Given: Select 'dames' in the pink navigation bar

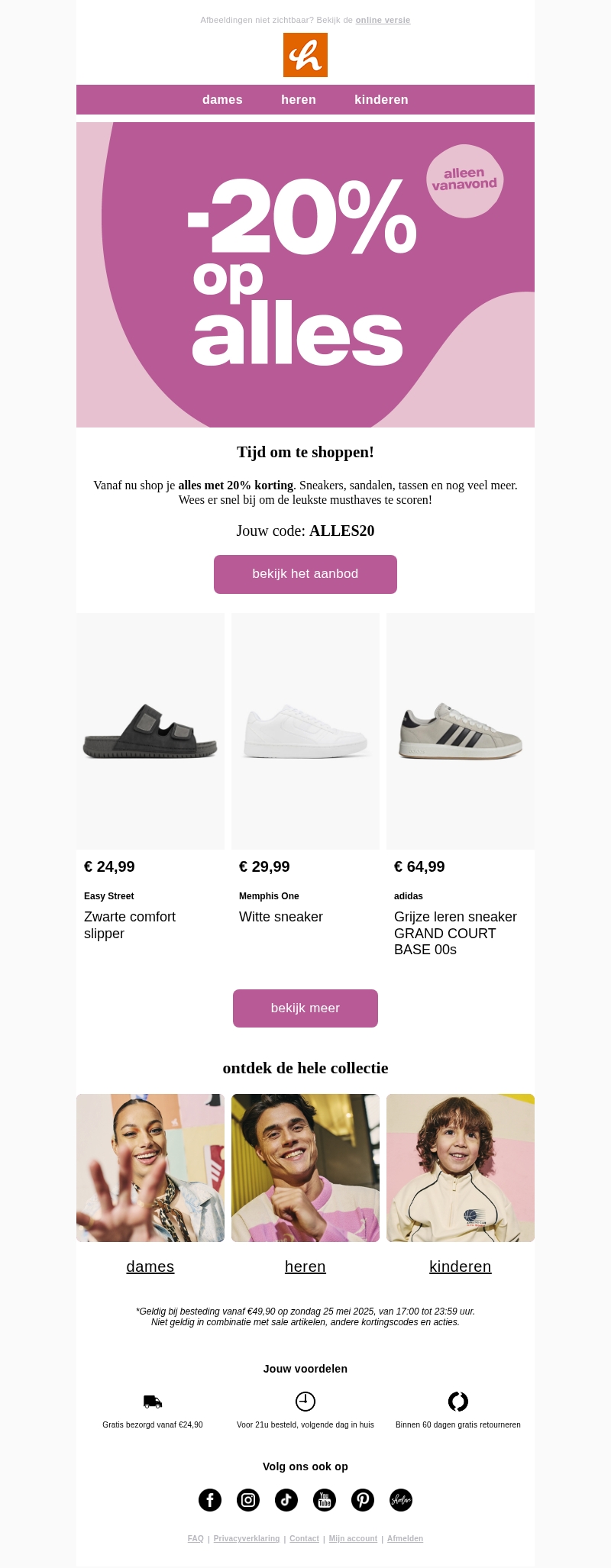Looking at the screenshot, I should coord(222,100).
